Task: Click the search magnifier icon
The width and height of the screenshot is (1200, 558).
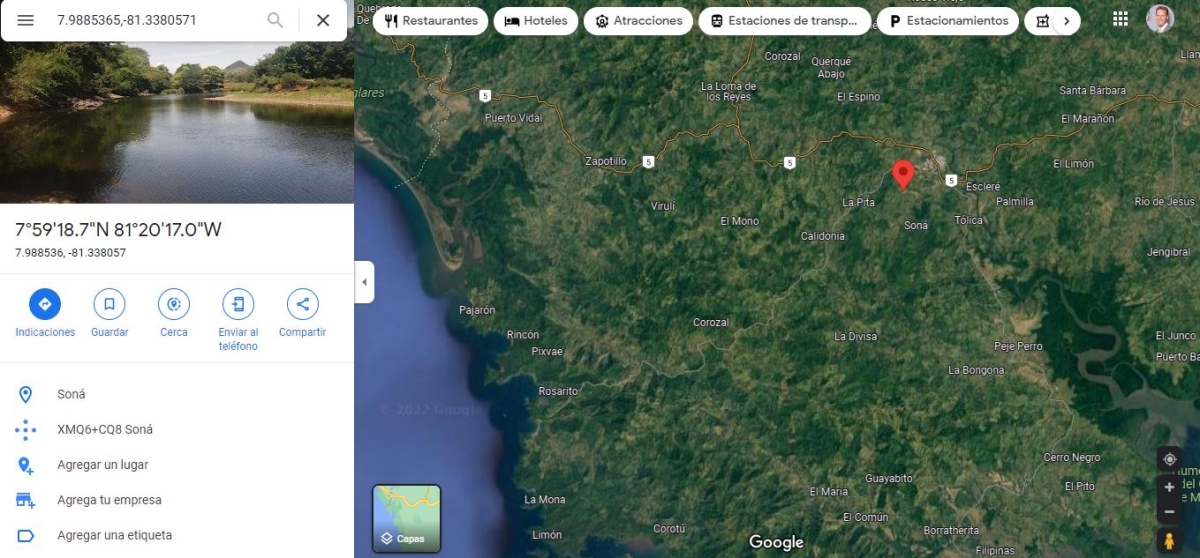Action: click(x=275, y=20)
